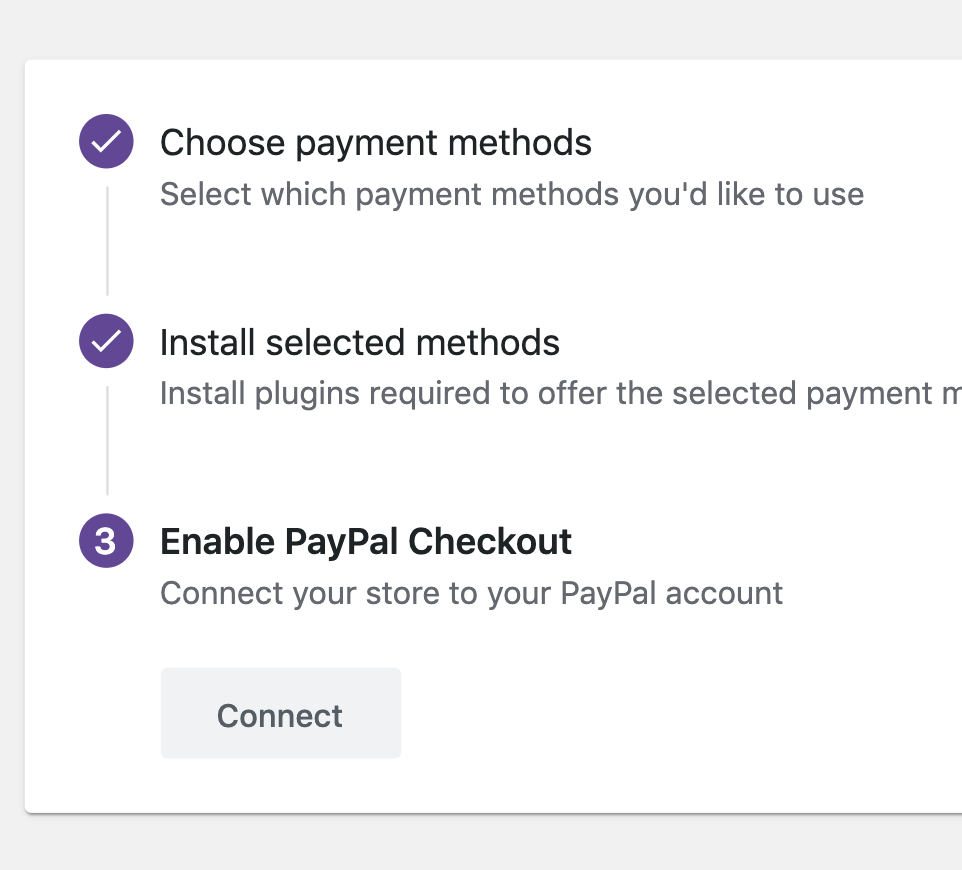This screenshot has width=962, height=870.
Task: Select the Install selected methods heading
Action: pos(360,341)
